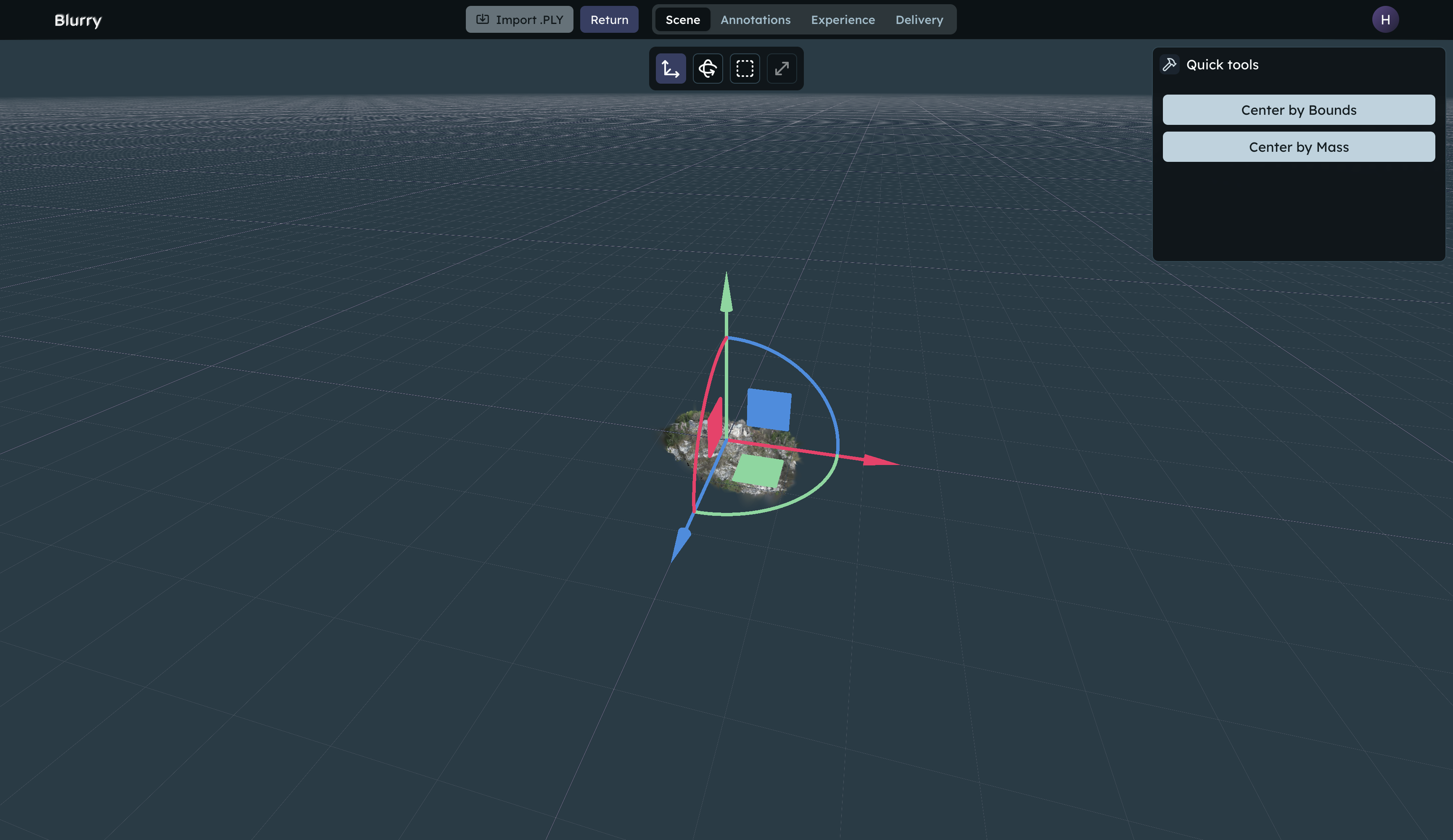Select the scale arrows tool
The height and width of the screenshot is (840, 1453).
tap(782, 69)
